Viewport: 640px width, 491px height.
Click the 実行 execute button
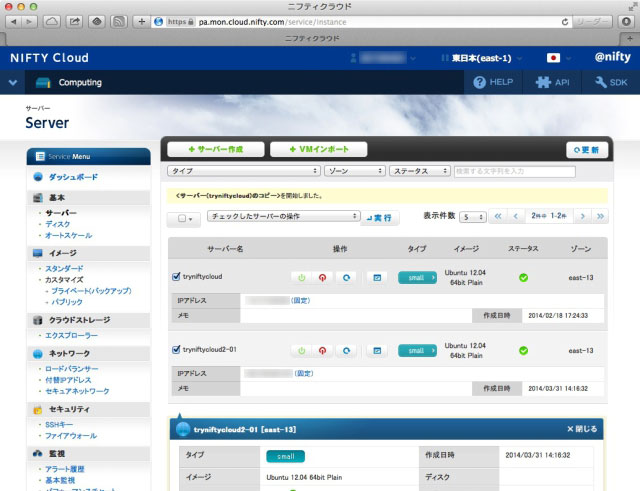tap(380, 218)
